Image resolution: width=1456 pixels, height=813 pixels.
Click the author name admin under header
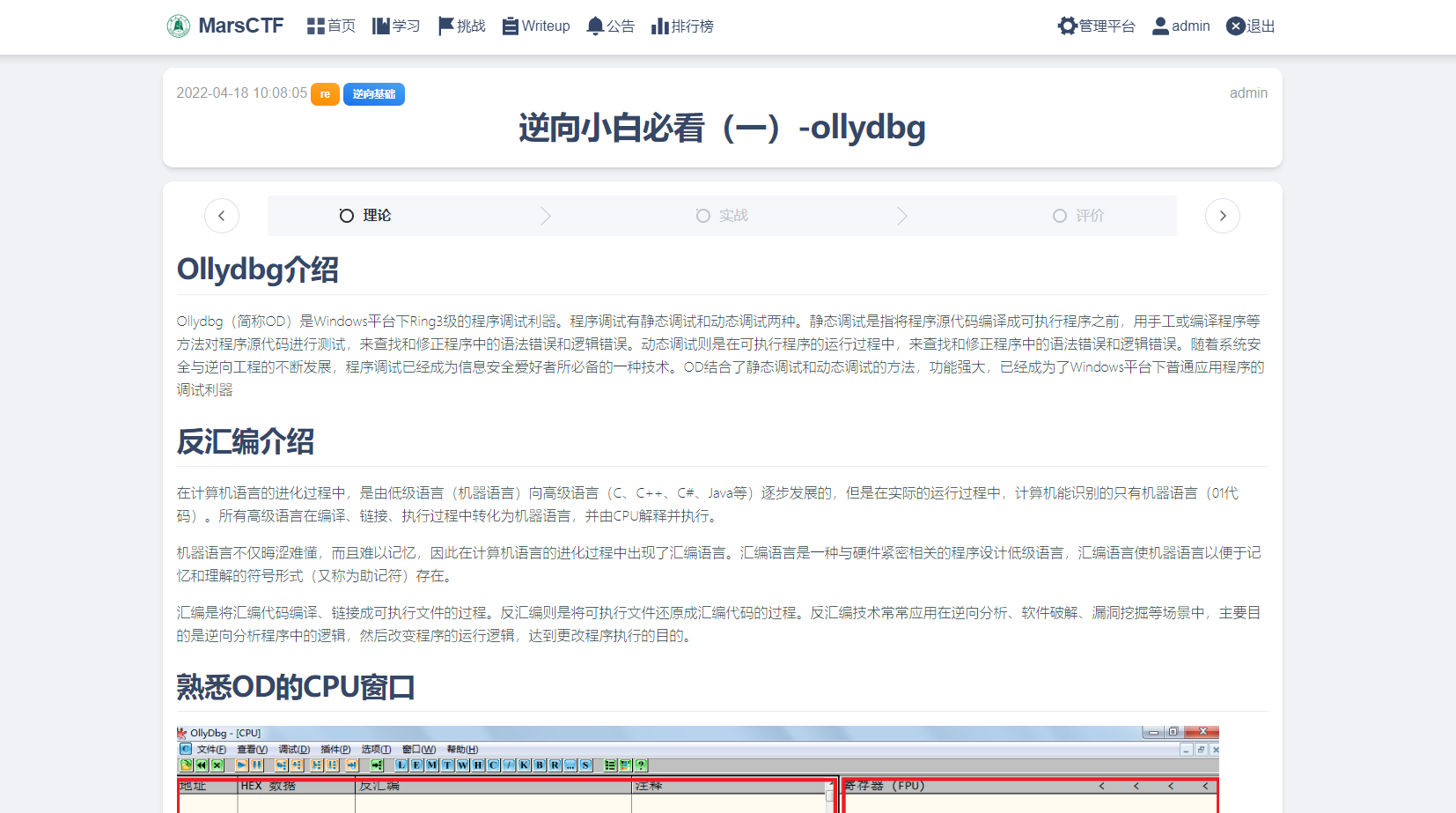pyautogui.click(x=1248, y=92)
